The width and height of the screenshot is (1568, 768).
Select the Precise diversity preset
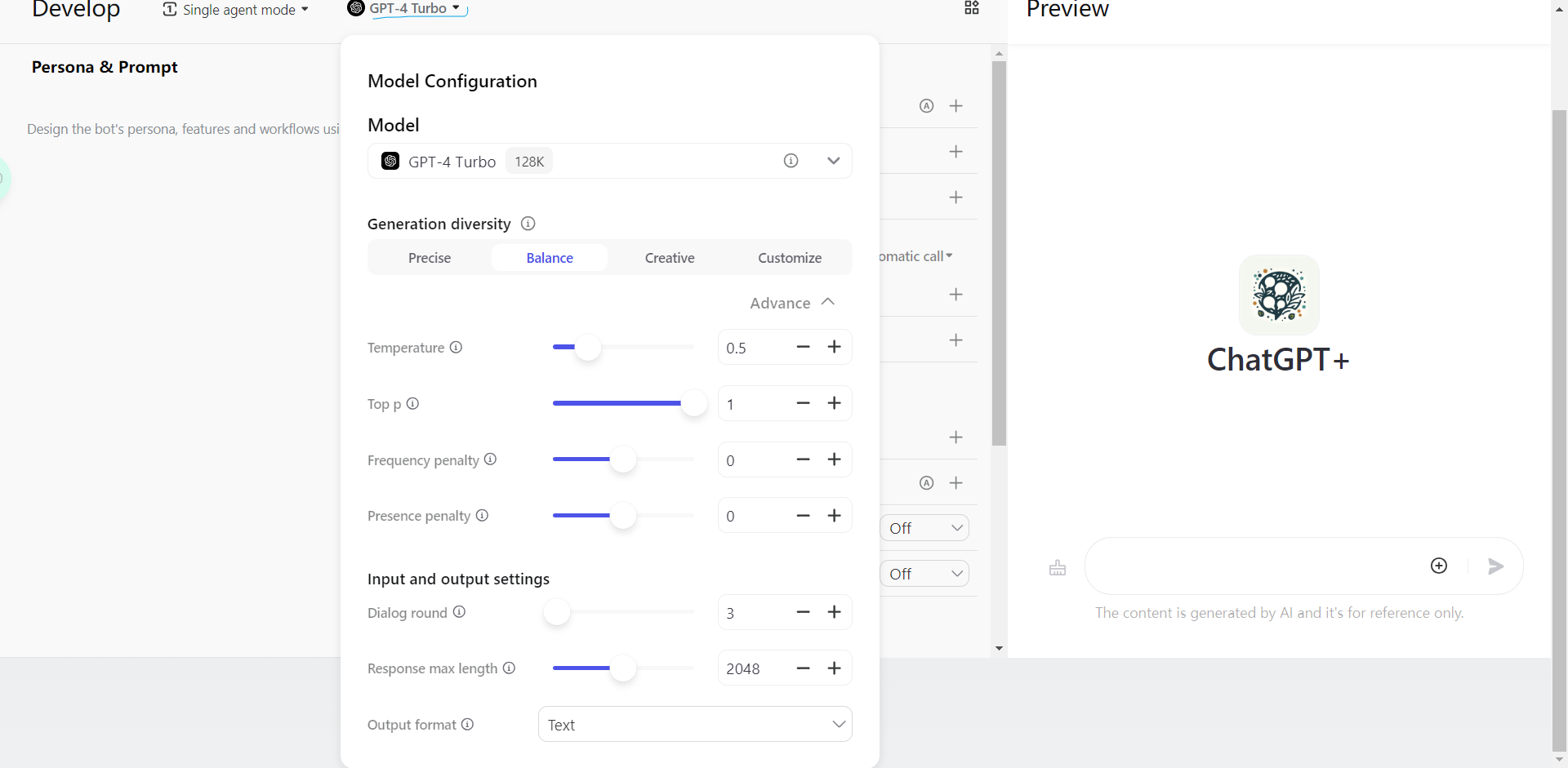[430, 258]
